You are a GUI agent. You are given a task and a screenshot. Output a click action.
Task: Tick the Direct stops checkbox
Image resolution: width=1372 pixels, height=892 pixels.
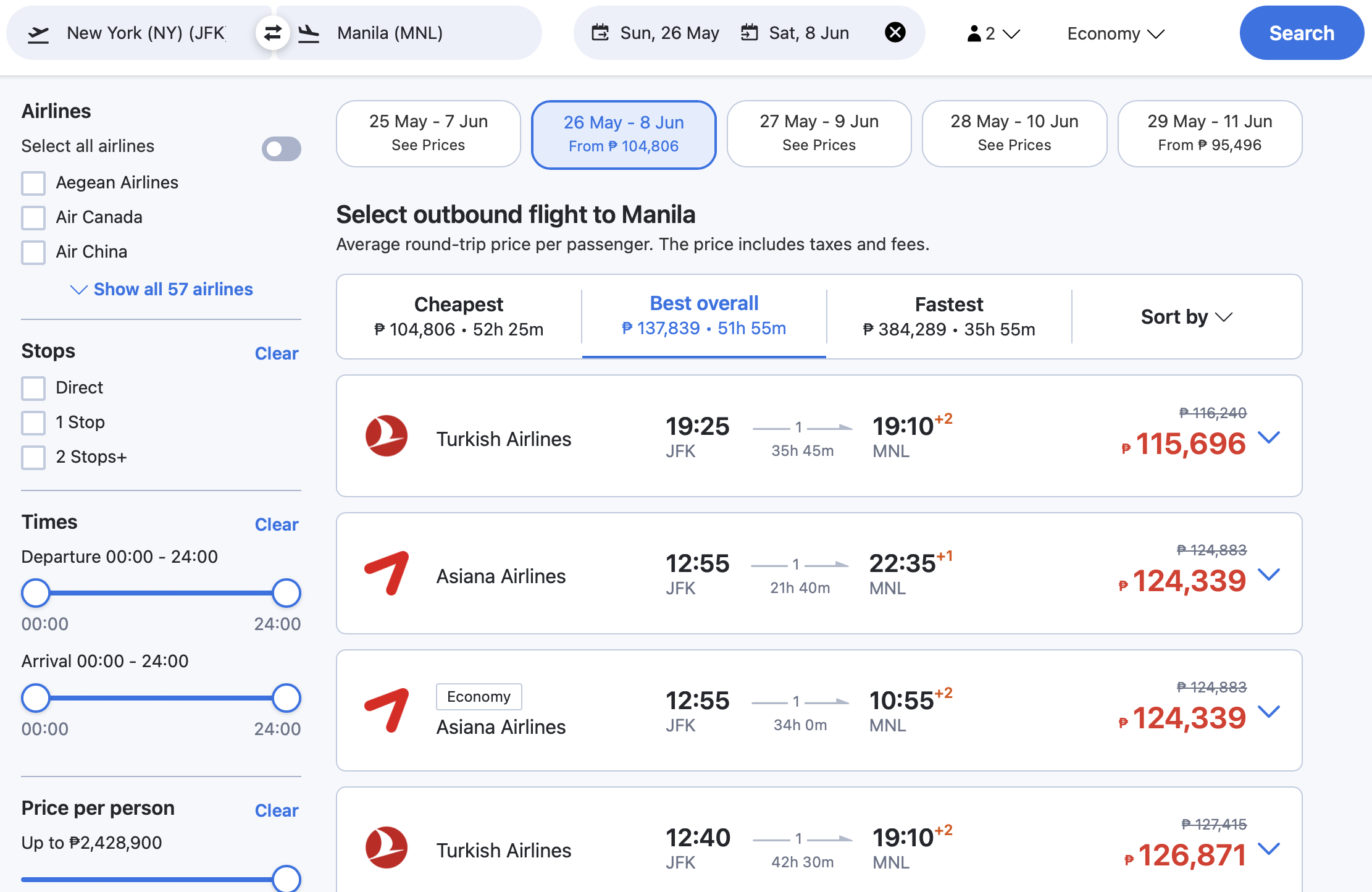(x=33, y=388)
